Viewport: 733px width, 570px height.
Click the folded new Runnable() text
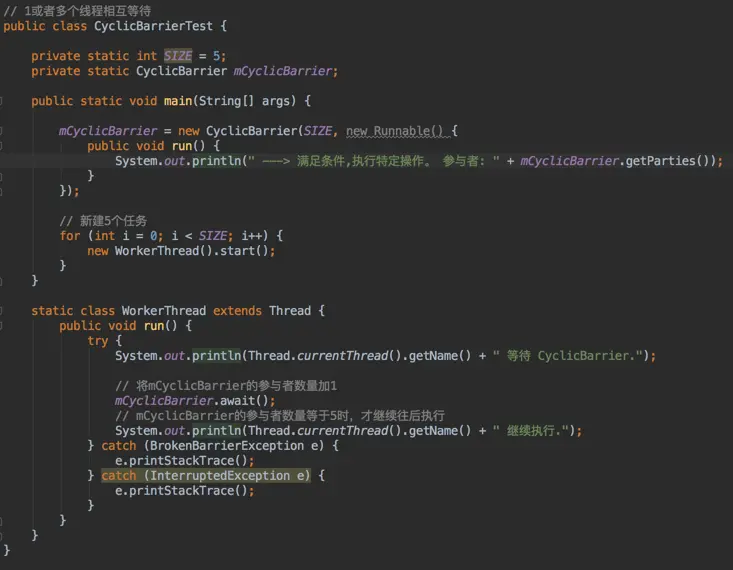click(394, 131)
